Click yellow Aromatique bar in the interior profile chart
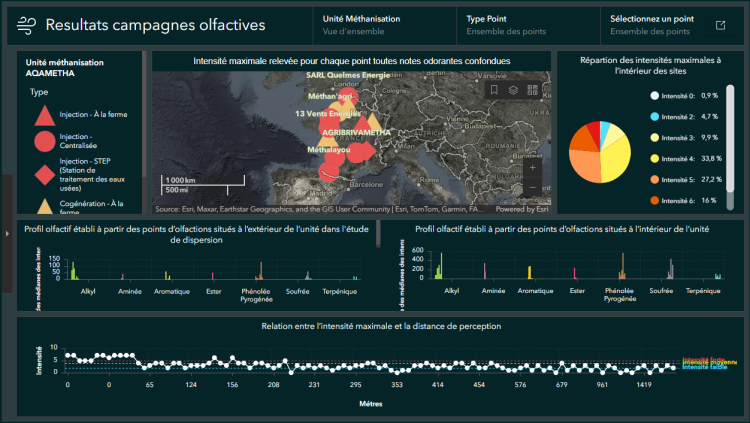 coord(529,272)
